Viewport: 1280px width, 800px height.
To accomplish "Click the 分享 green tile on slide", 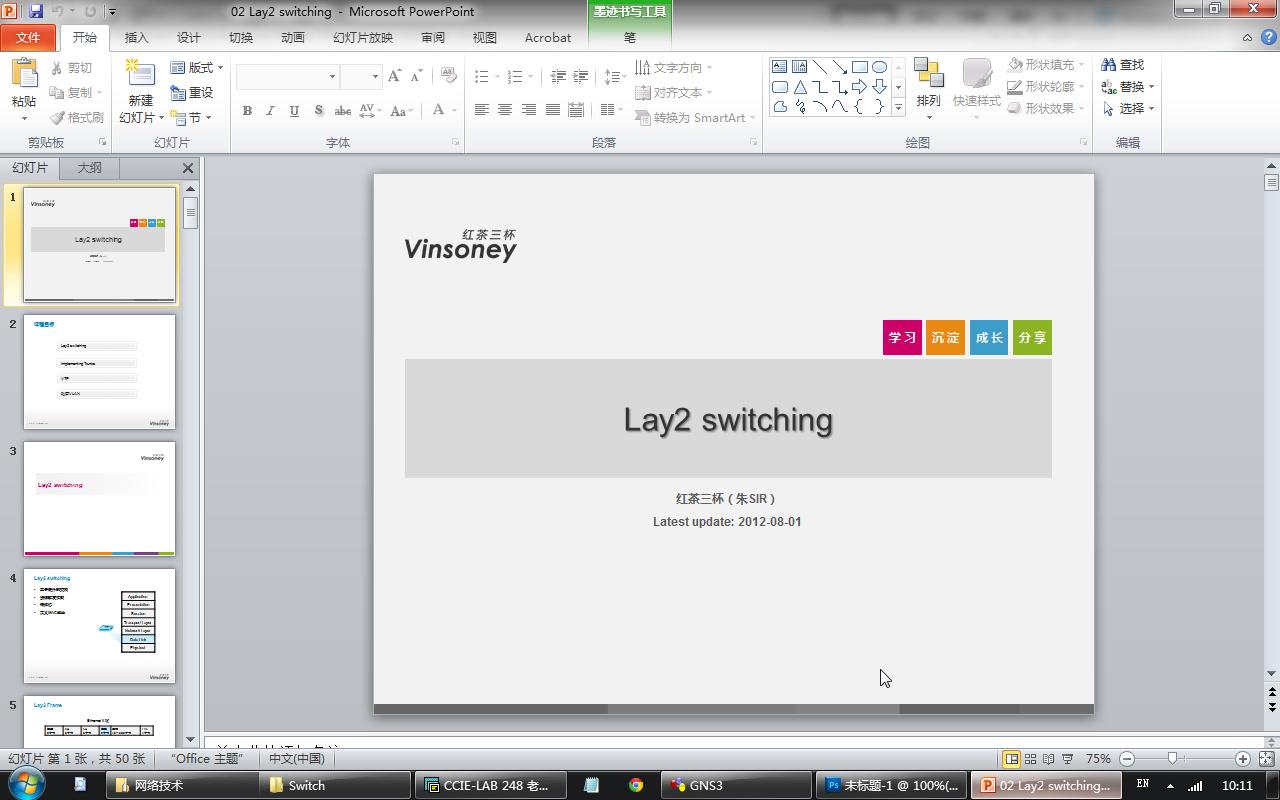I will [x=1032, y=337].
